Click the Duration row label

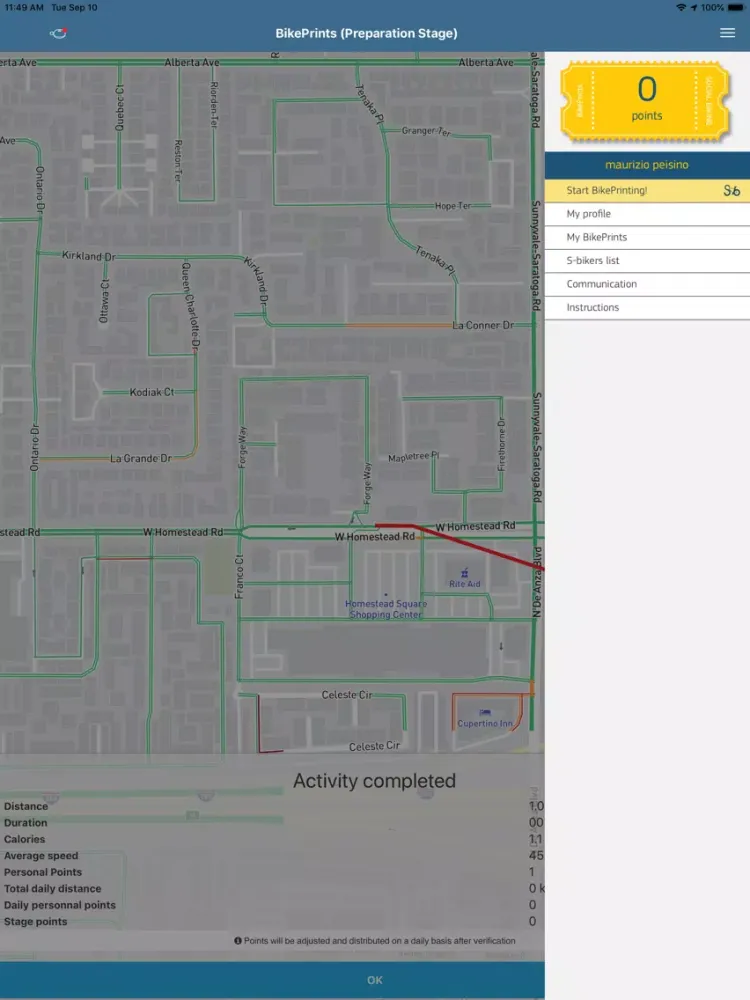26,823
